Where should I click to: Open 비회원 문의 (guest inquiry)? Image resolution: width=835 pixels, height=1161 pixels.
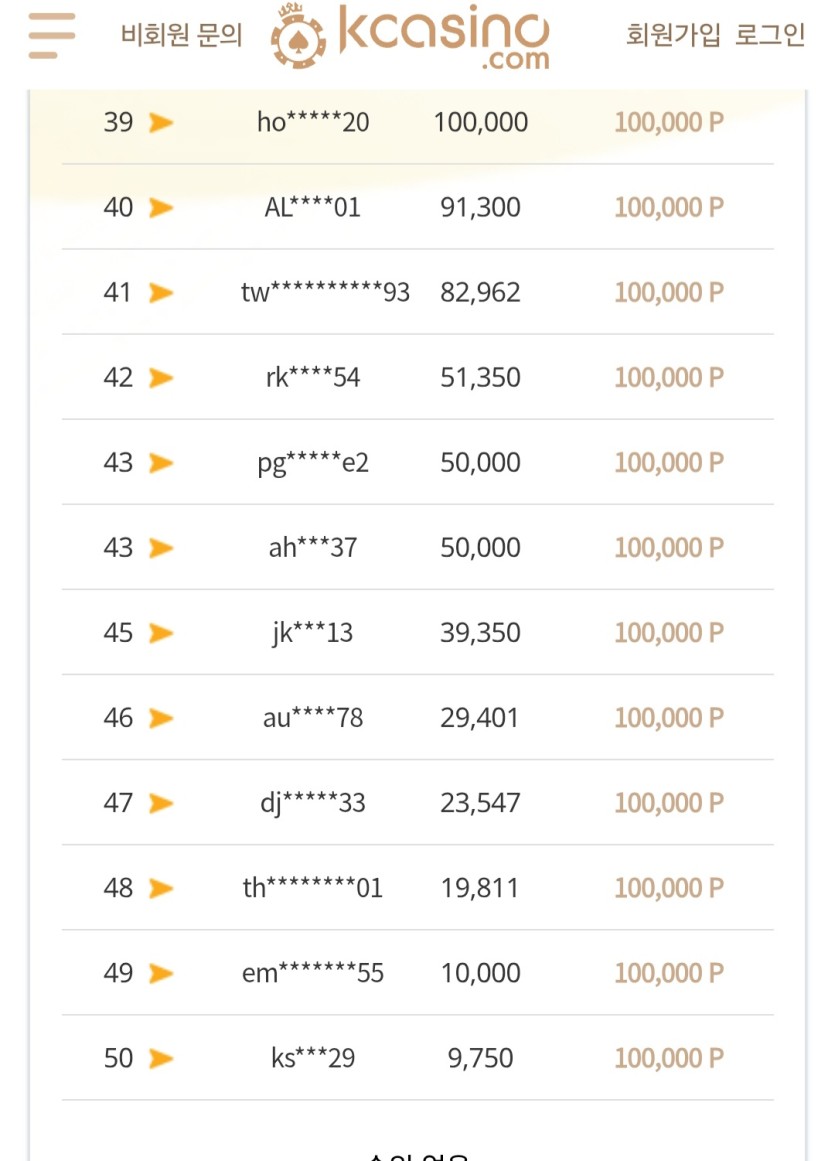(x=181, y=35)
